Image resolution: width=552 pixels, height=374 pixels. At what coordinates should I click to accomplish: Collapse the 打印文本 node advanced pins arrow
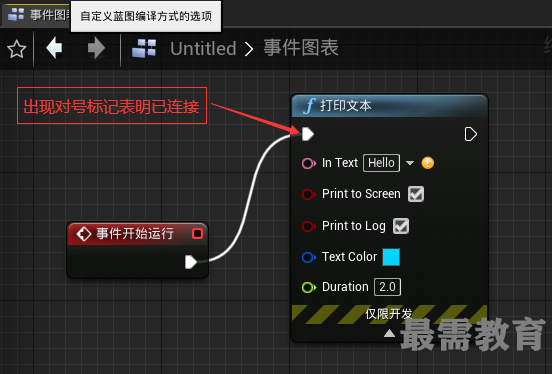click(x=389, y=333)
